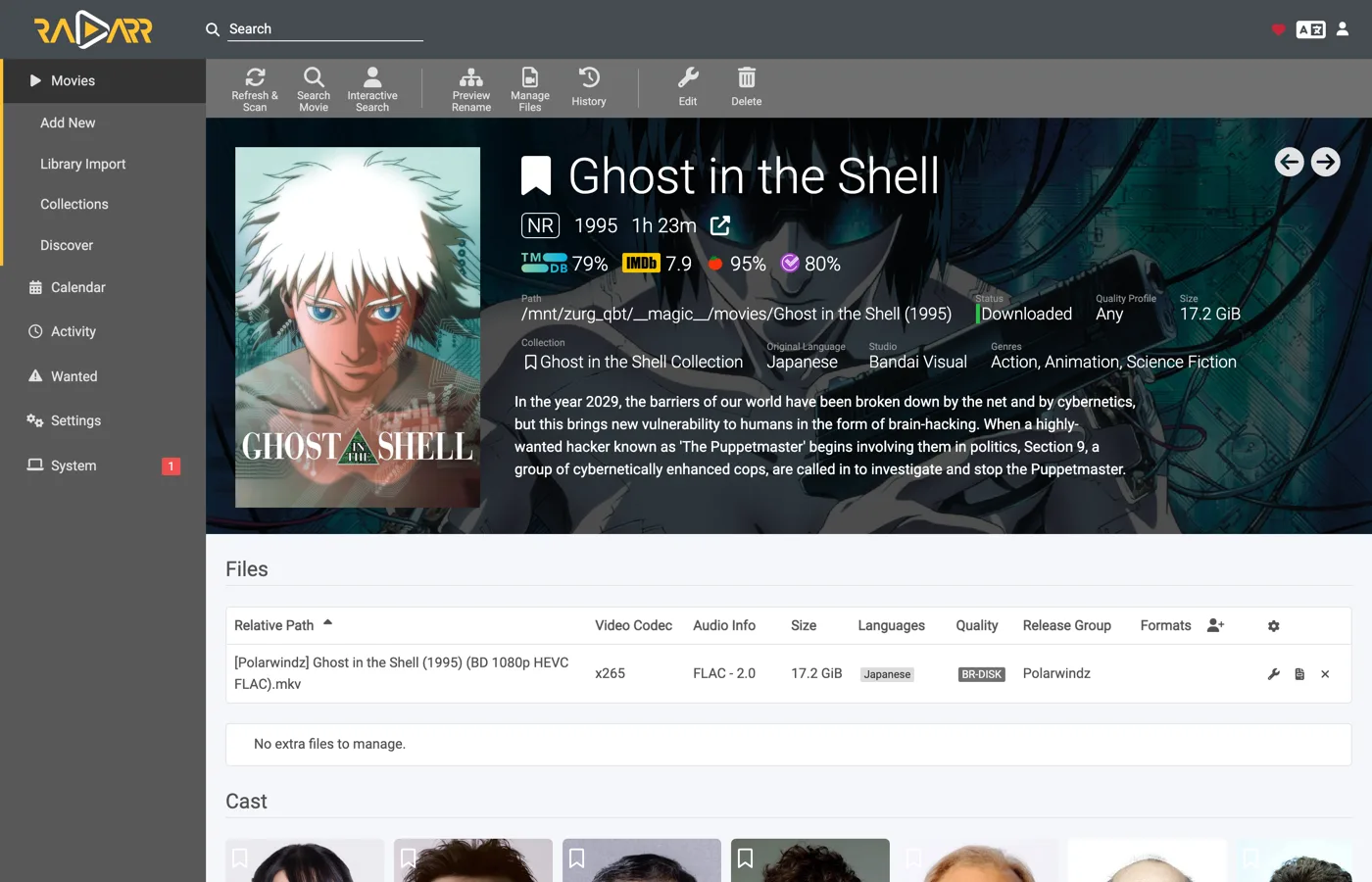
Task: Toggle monitoring for Ghost in the Shell Collection
Action: coord(530,363)
